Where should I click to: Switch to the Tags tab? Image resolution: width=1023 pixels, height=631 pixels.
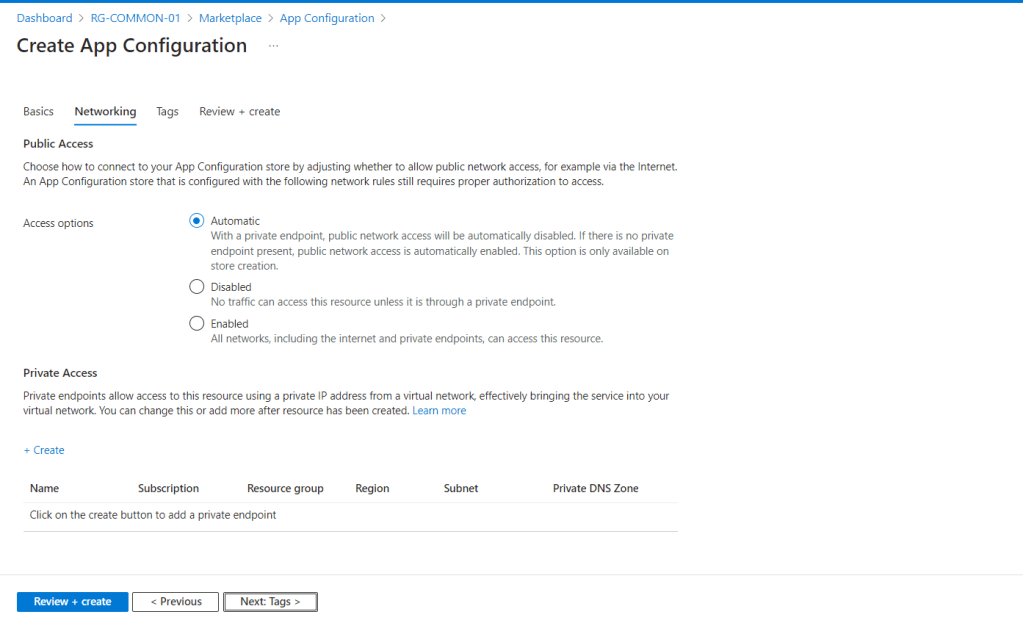(x=166, y=111)
